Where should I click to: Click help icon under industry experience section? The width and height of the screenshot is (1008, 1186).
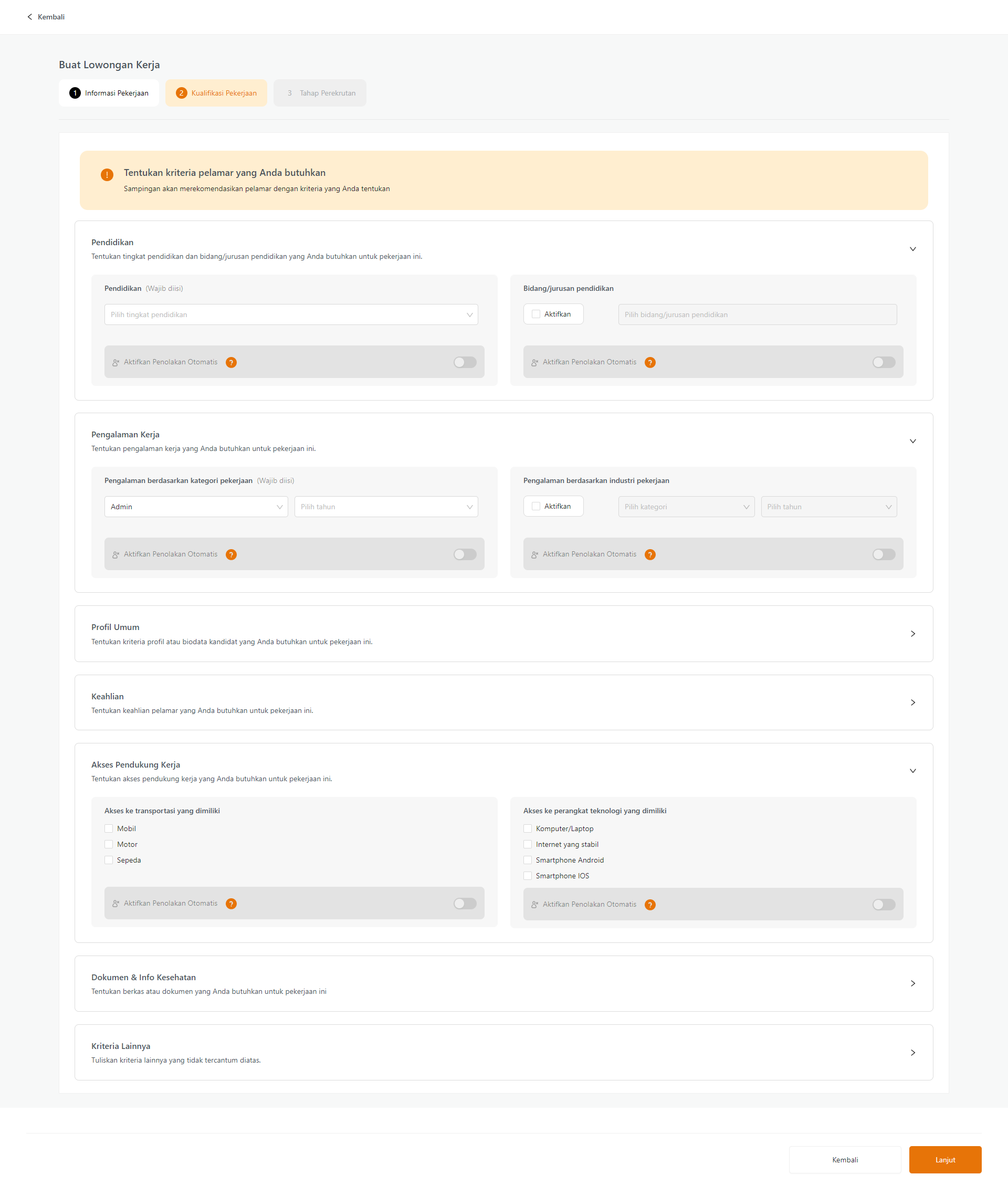point(650,554)
